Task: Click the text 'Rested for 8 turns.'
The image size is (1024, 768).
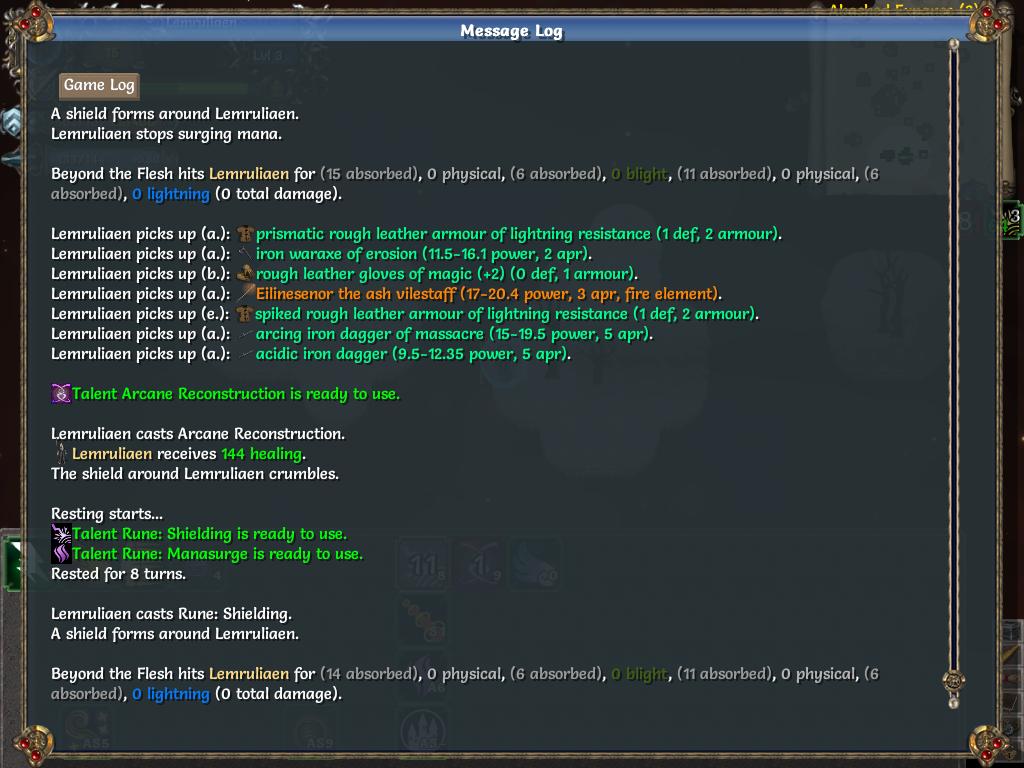Action: [118, 574]
